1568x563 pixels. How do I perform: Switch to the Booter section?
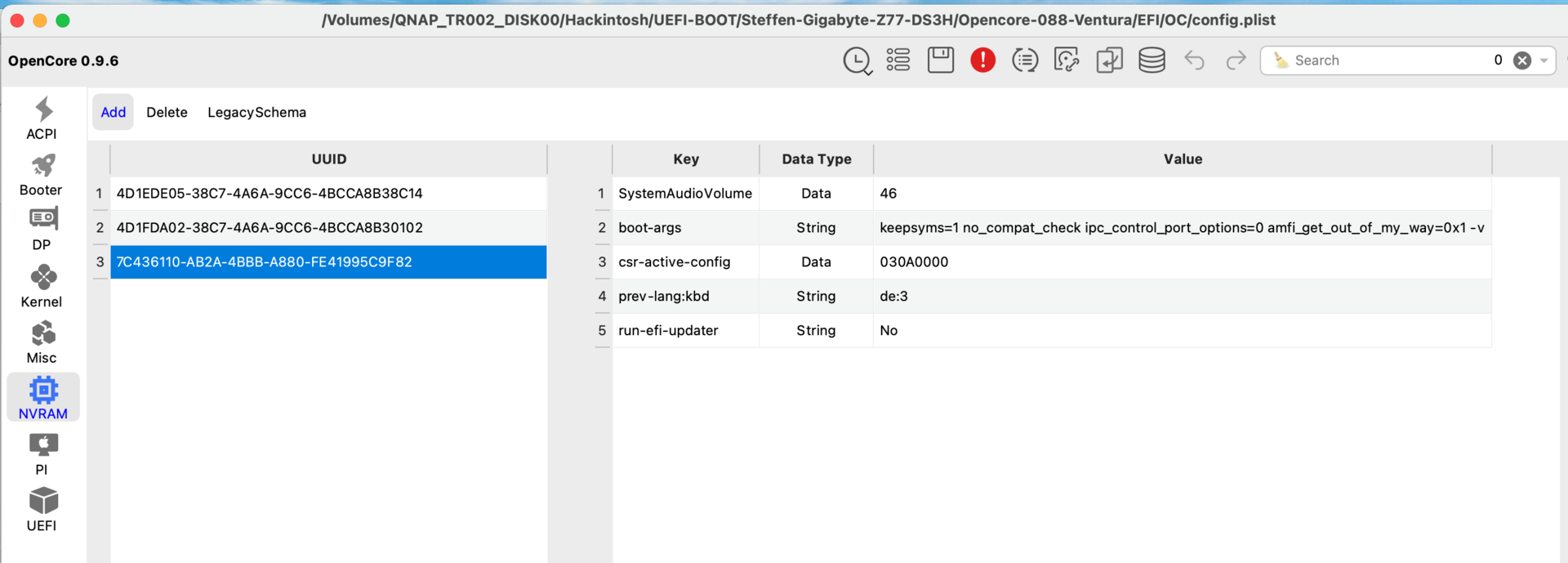coord(42,175)
